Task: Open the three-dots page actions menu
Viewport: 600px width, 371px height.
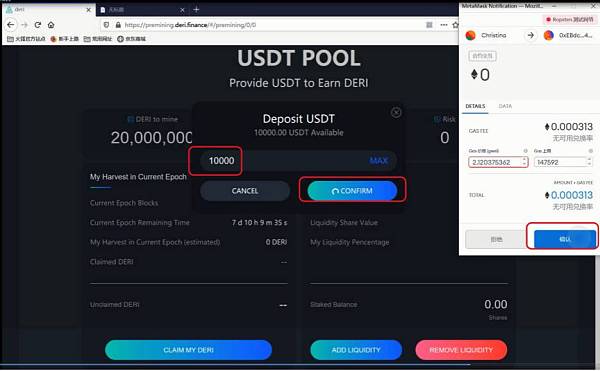Action: pos(443,25)
